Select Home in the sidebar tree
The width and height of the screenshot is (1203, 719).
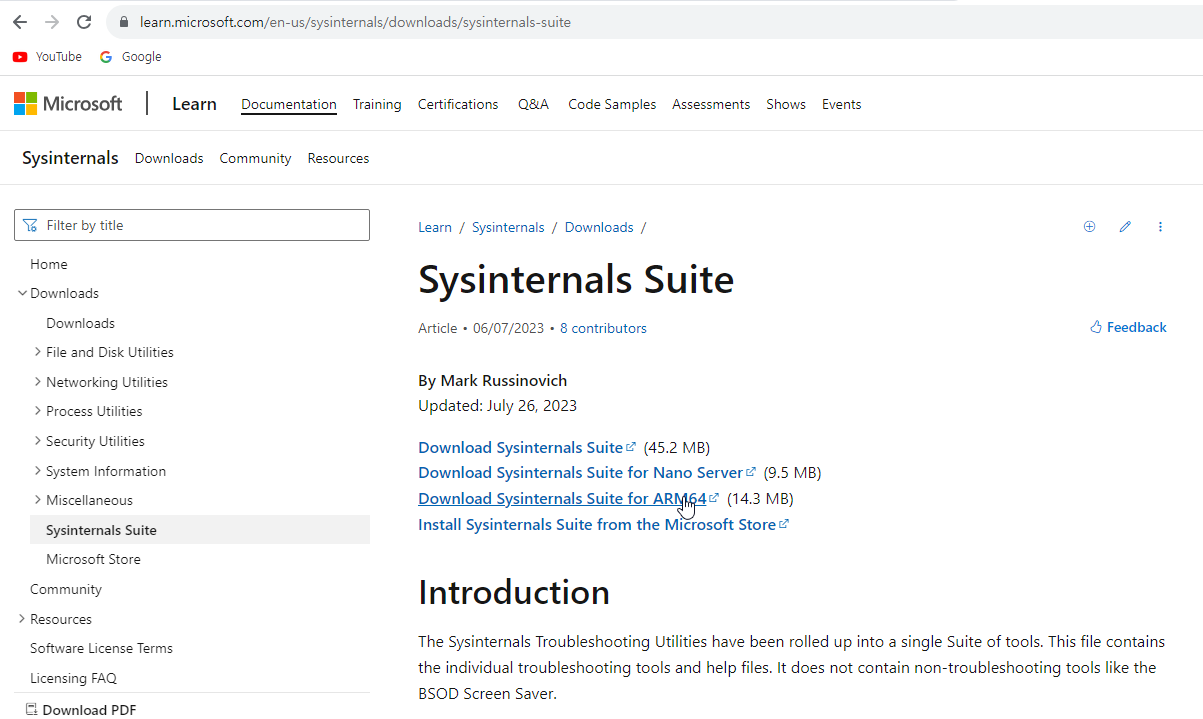(49, 264)
